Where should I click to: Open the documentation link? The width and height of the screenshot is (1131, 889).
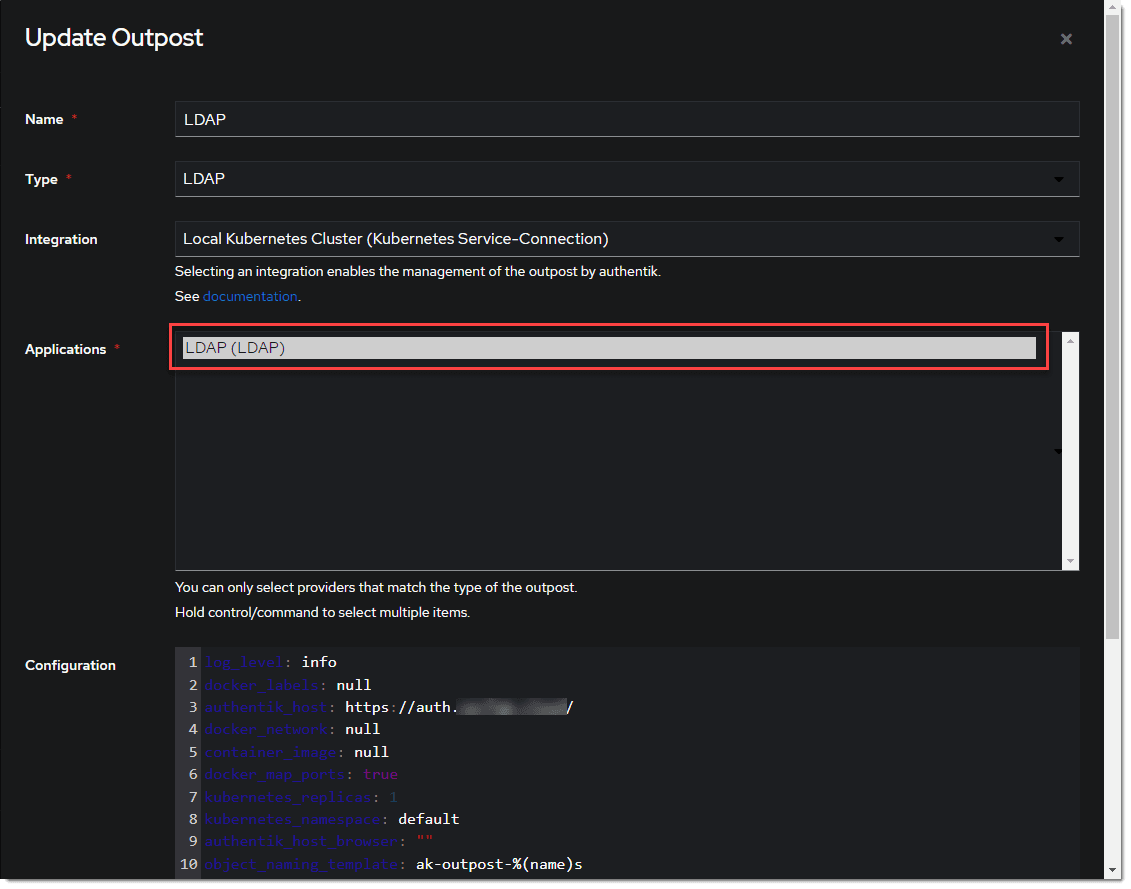tap(250, 296)
